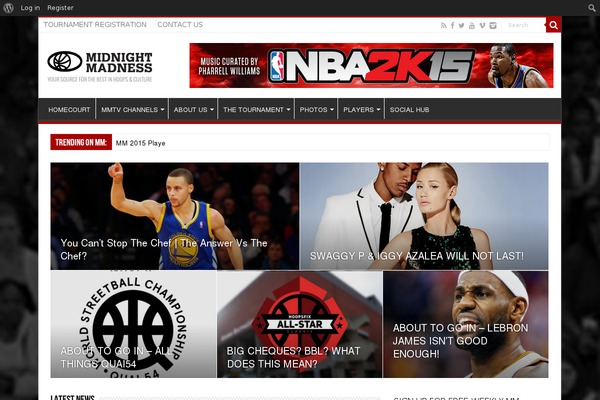This screenshot has height=400, width=600.
Task: Open You Can't Stop The Chef article
Action: point(174,216)
